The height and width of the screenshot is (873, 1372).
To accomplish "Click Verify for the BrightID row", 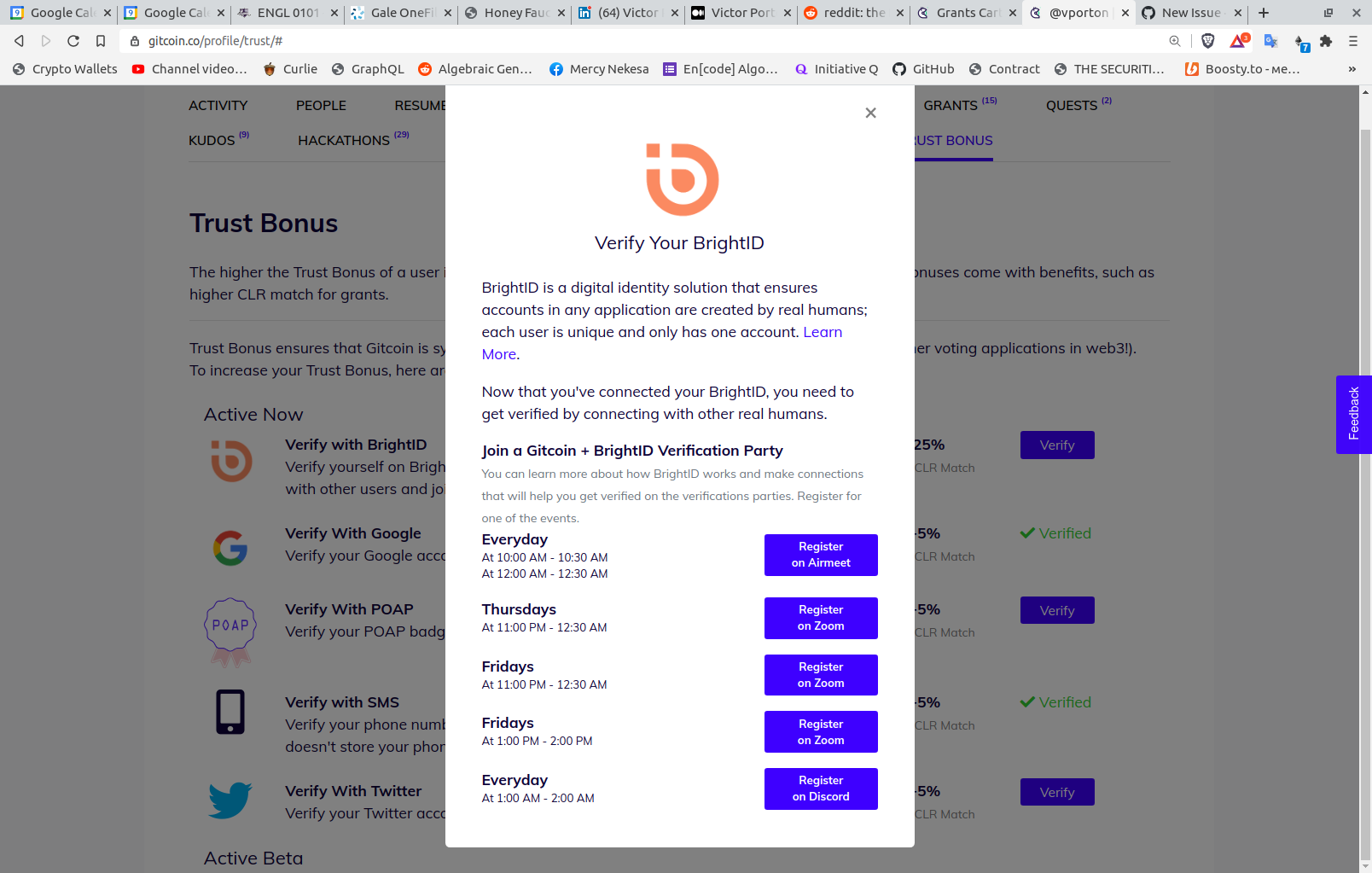I will click(1057, 445).
